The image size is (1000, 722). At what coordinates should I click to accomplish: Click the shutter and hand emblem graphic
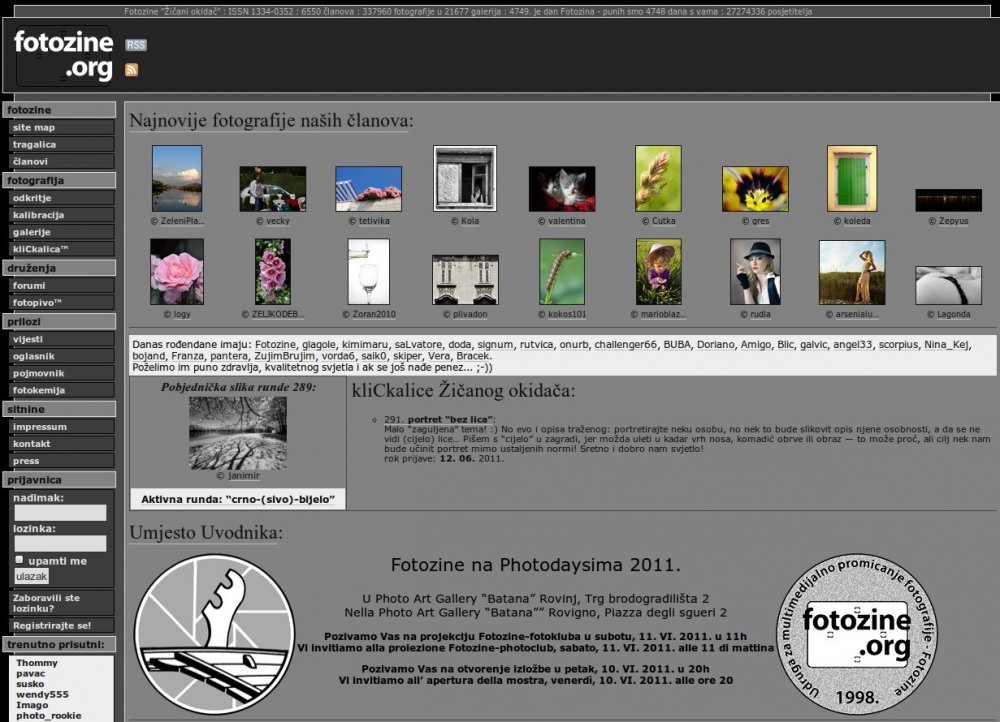tap(214, 634)
